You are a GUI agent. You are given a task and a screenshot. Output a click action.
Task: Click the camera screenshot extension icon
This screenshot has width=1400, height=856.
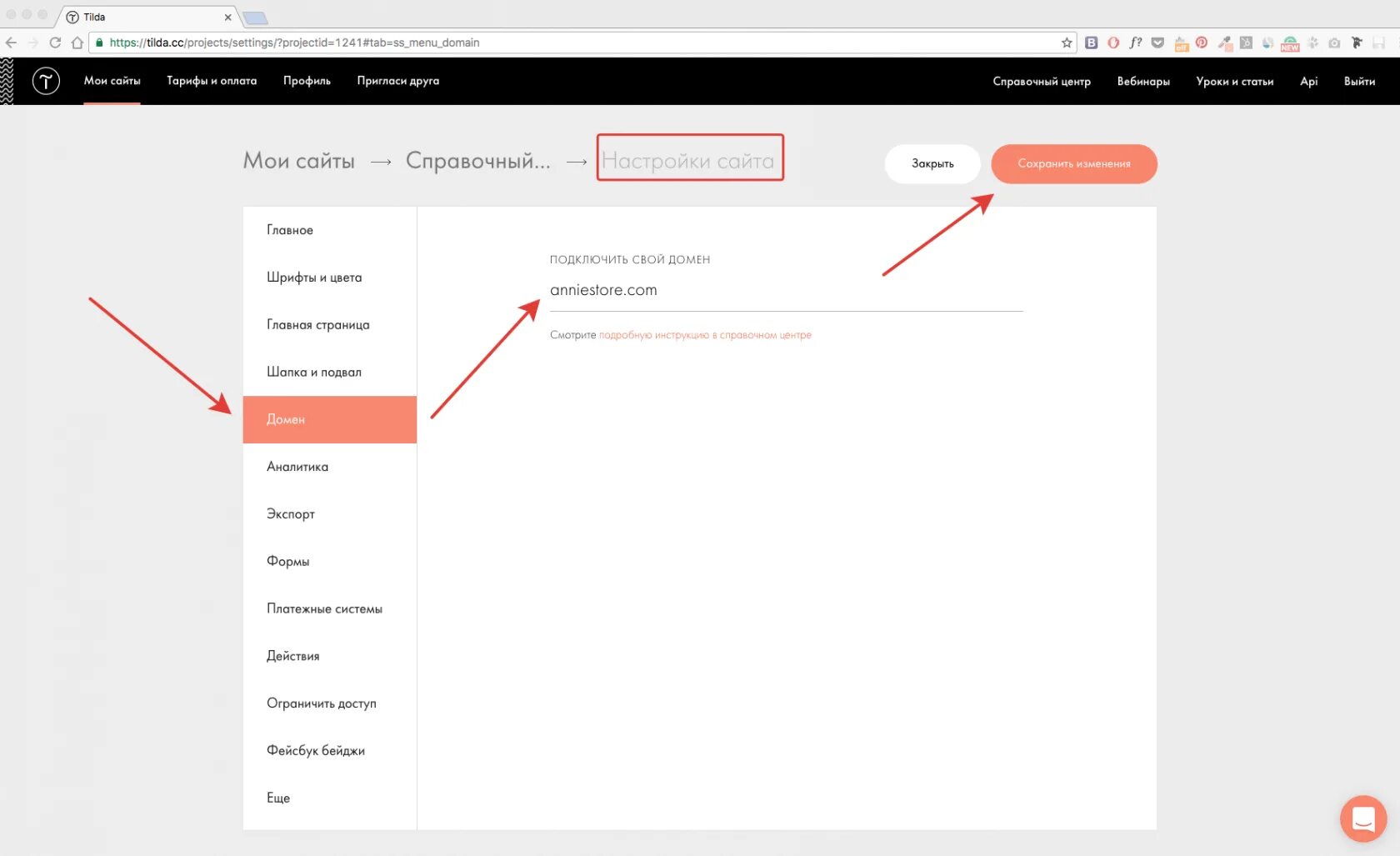pos(1334,43)
